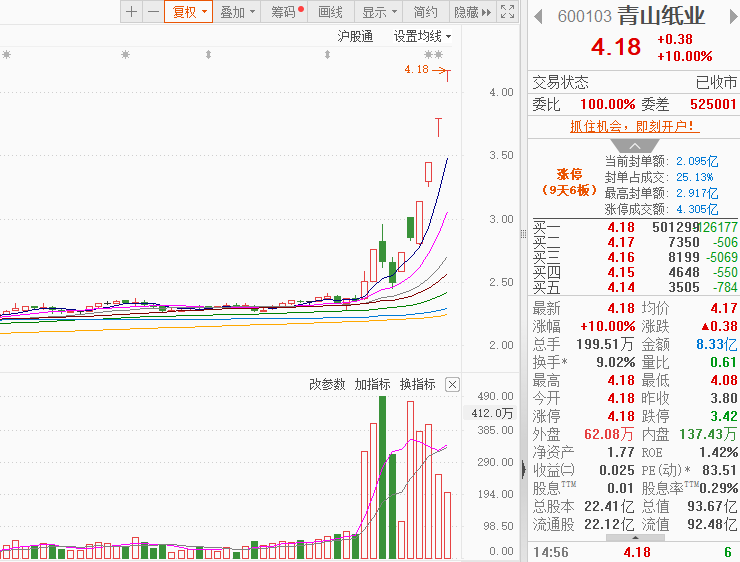The height and width of the screenshot is (562, 740).
Task: Open the 复权 dropdown
Action: 189,12
